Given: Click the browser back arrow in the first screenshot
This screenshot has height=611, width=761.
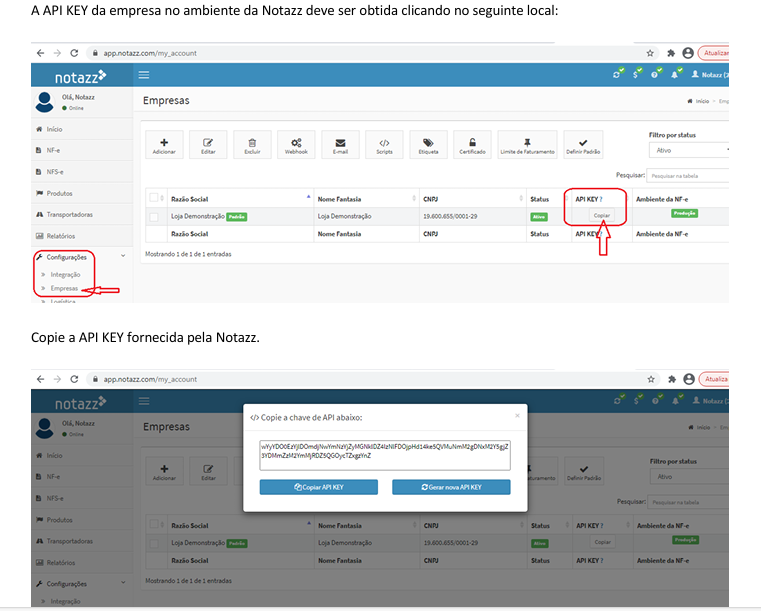Looking at the screenshot, I should tap(40, 53).
